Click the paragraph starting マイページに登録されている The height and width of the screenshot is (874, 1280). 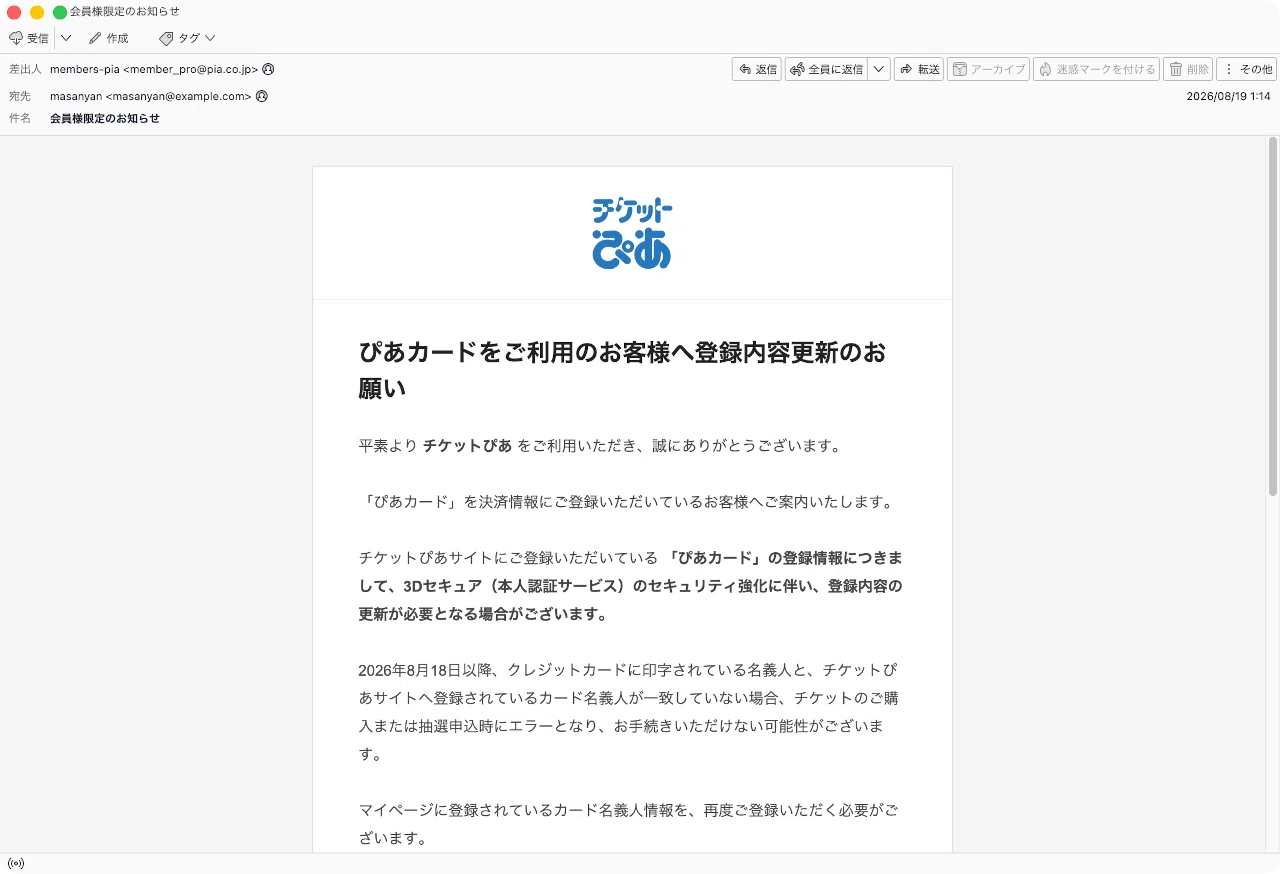point(628,823)
